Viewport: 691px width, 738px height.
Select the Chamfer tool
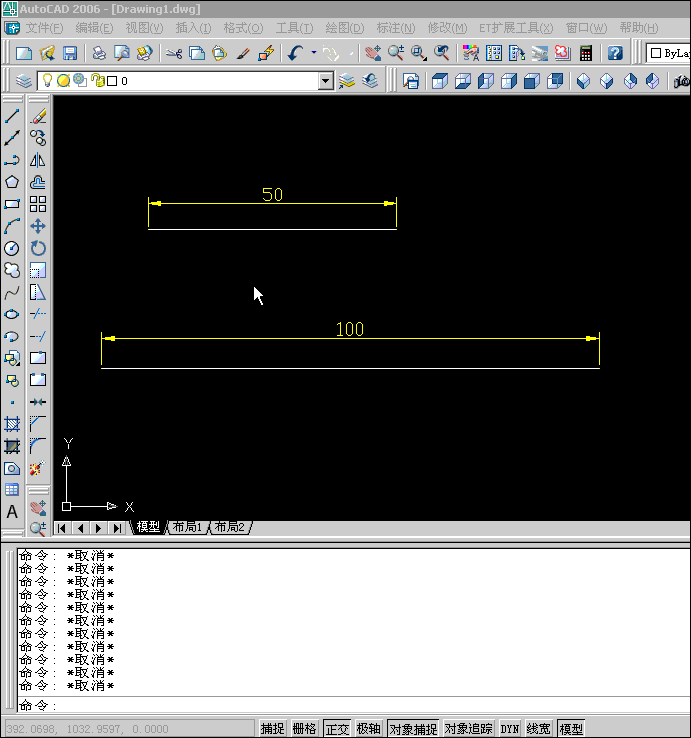(x=38, y=424)
